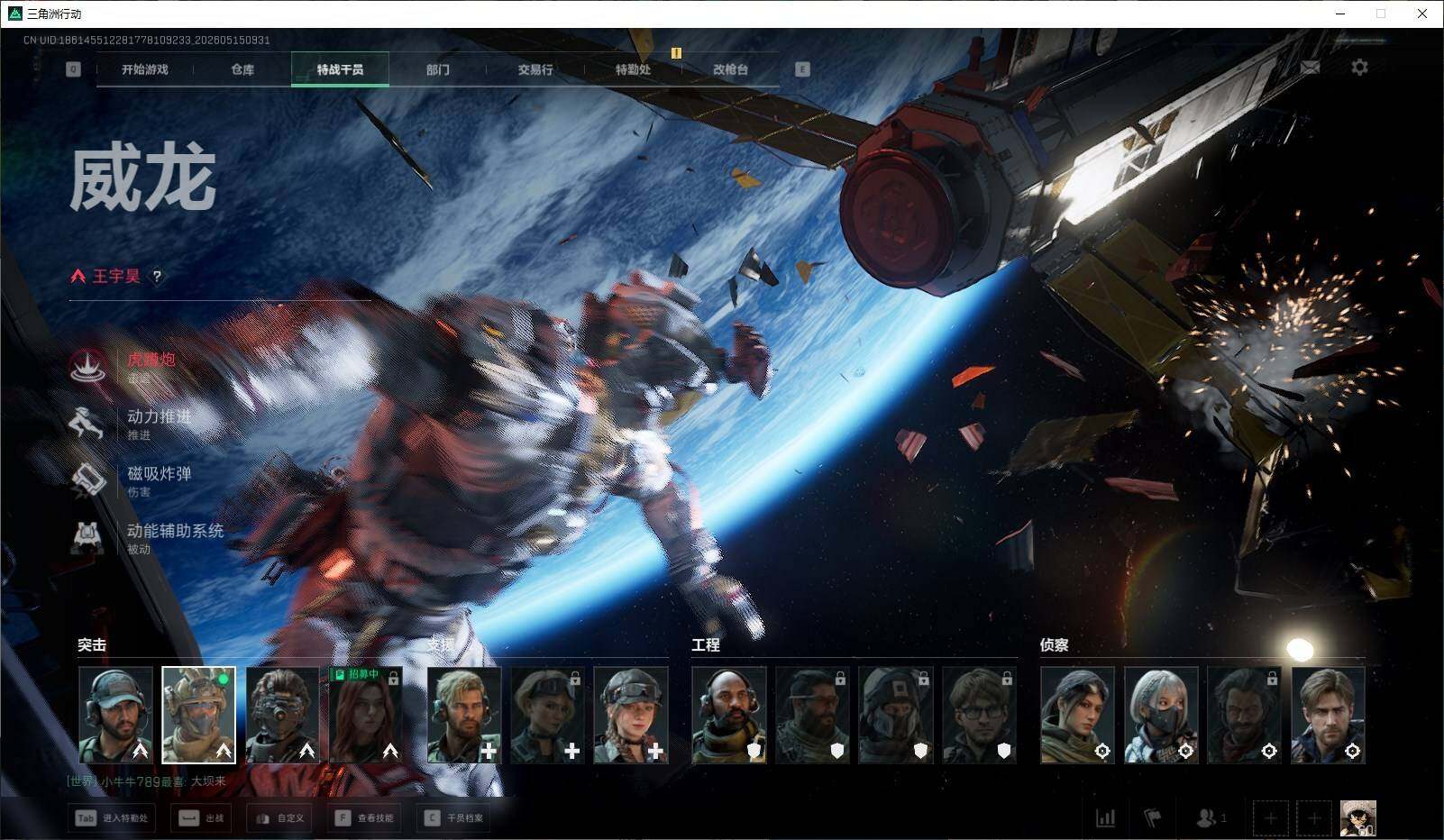The height and width of the screenshot is (840, 1444).
Task: Open the 干员档案 button
Action: click(x=454, y=818)
